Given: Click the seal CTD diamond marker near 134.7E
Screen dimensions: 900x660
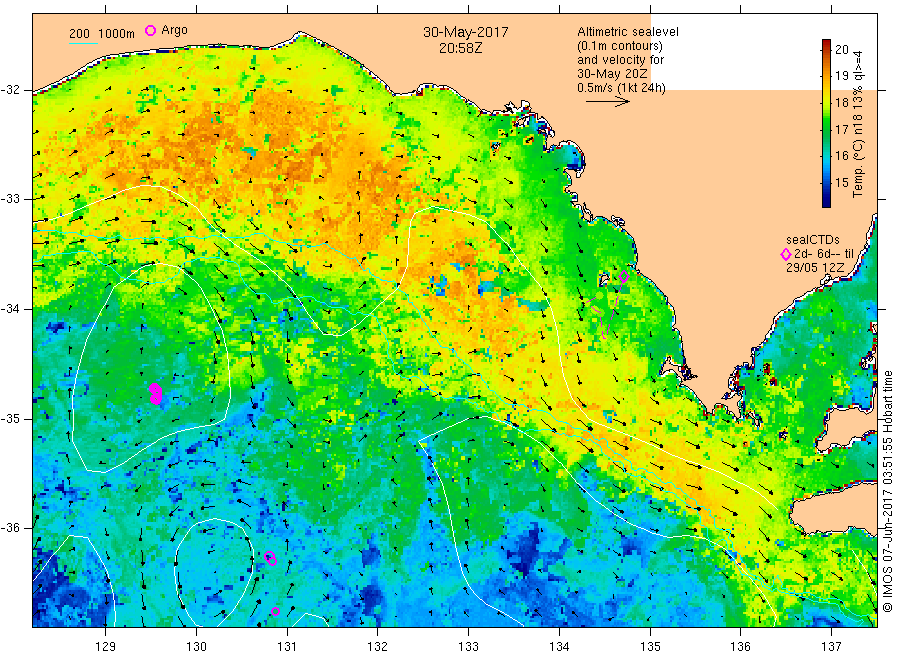Looking at the screenshot, I should [624, 277].
